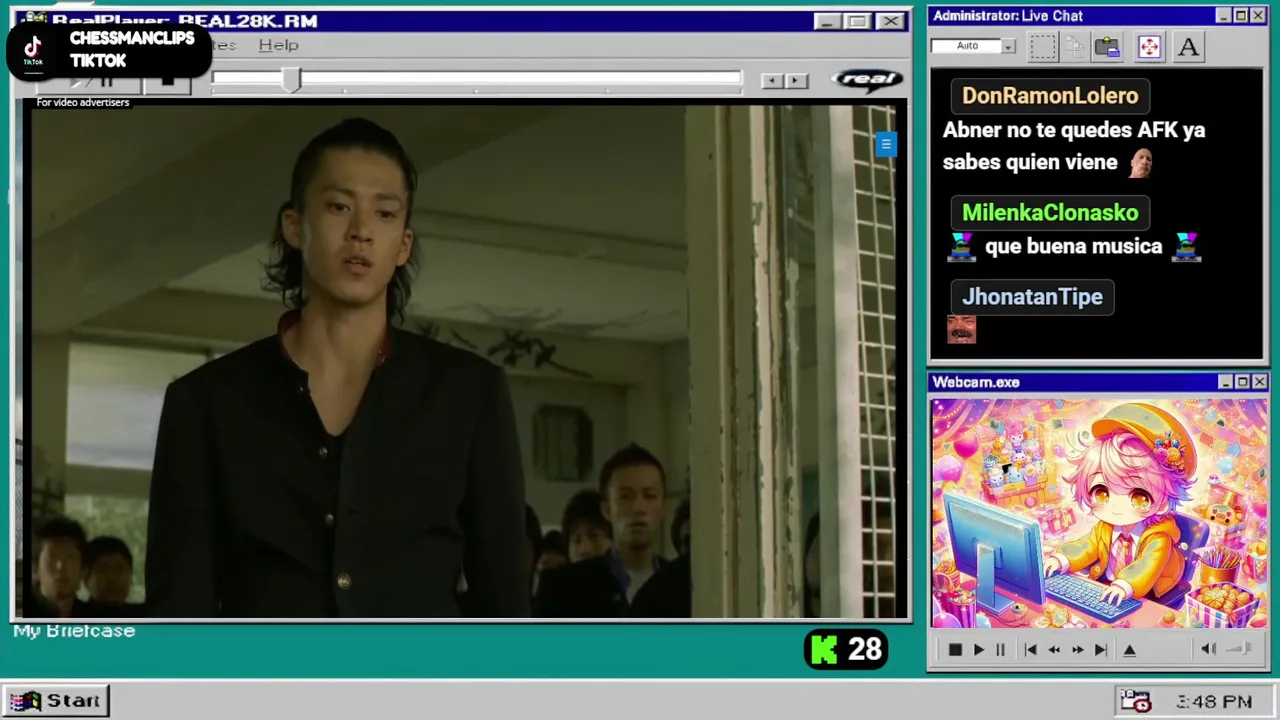
Task: Minimize the Live Chat window
Action: (x=1223, y=16)
